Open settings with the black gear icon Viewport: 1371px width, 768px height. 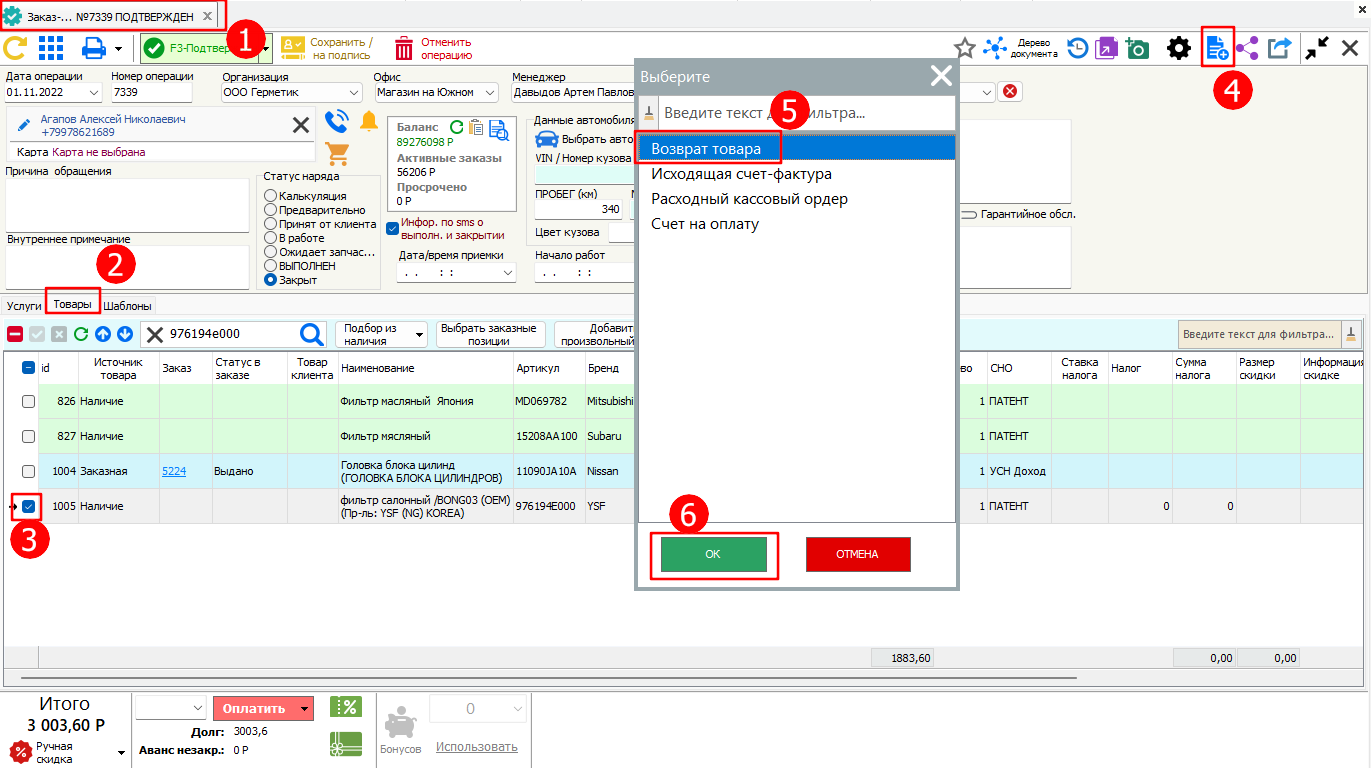[1179, 48]
